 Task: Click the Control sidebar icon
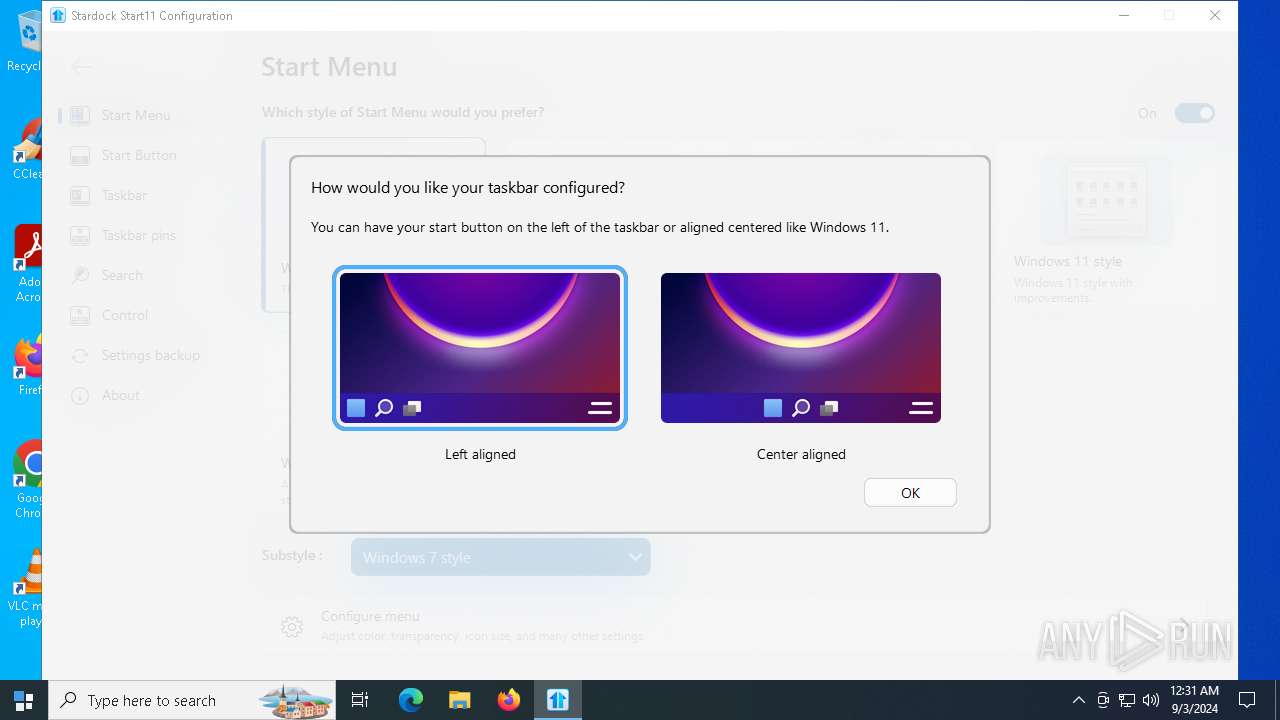coord(80,315)
